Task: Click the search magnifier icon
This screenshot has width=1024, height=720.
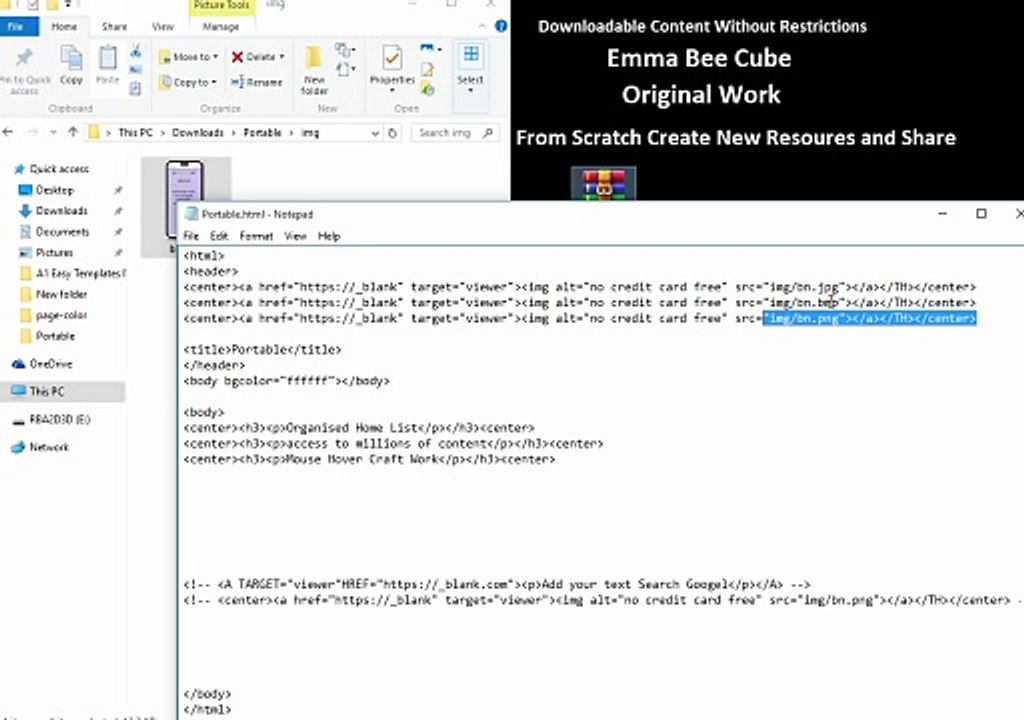Action: (x=487, y=133)
